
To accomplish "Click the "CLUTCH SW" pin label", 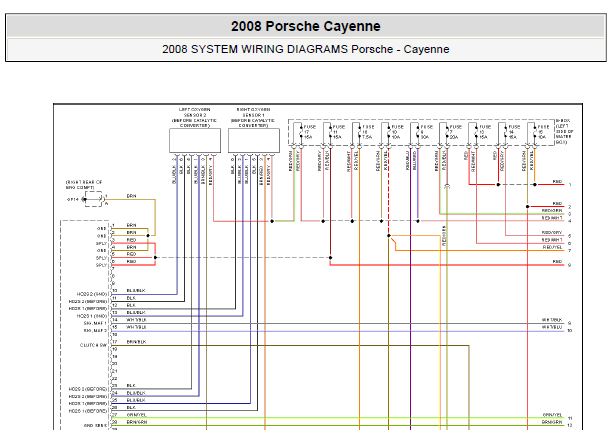I will pyautogui.click(x=93, y=345).
